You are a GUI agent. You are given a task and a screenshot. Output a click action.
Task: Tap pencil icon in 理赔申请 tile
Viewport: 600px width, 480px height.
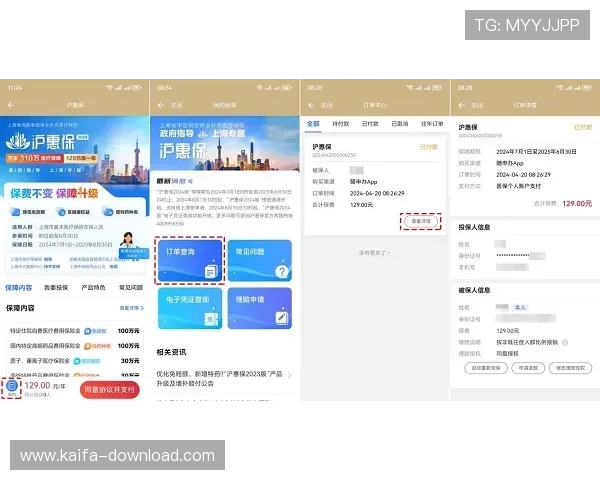282,318
